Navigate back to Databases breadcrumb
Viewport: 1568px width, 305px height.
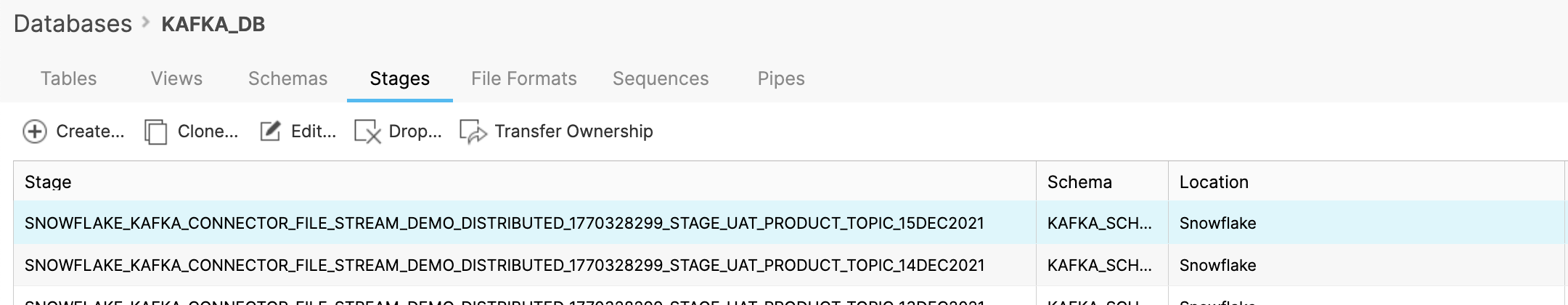73,24
